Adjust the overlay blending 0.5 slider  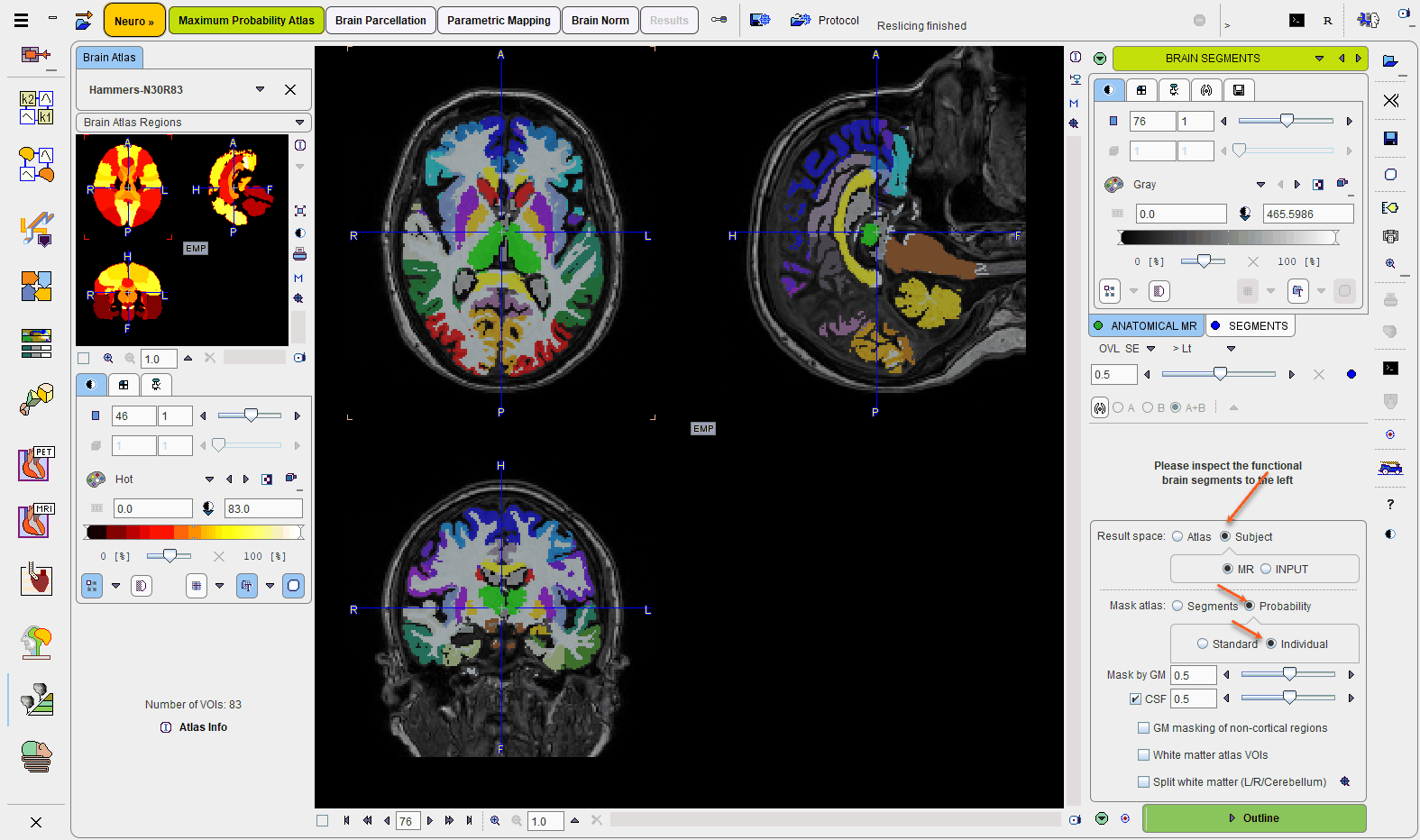coord(1219,374)
